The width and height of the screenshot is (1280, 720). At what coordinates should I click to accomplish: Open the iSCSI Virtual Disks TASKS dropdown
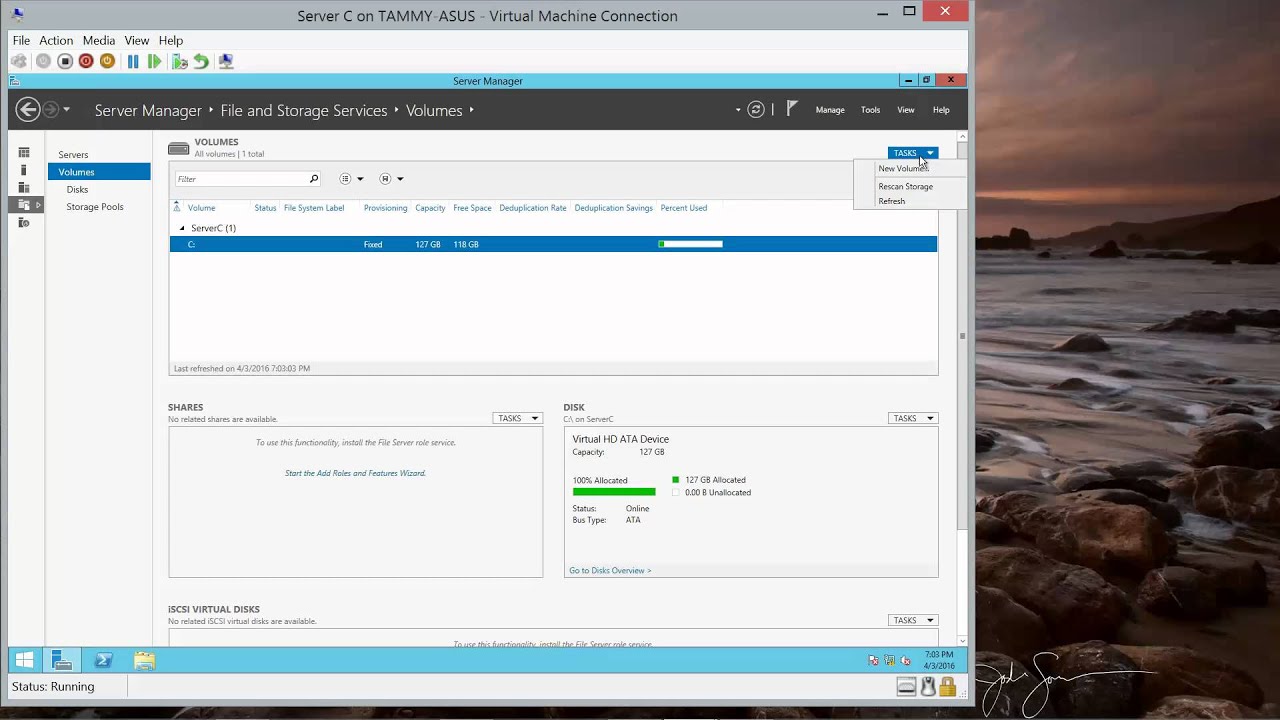[912, 620]
